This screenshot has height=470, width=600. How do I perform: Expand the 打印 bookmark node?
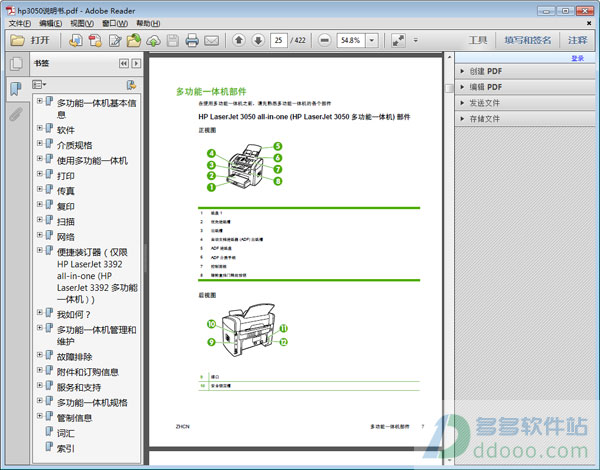(39, 174)
